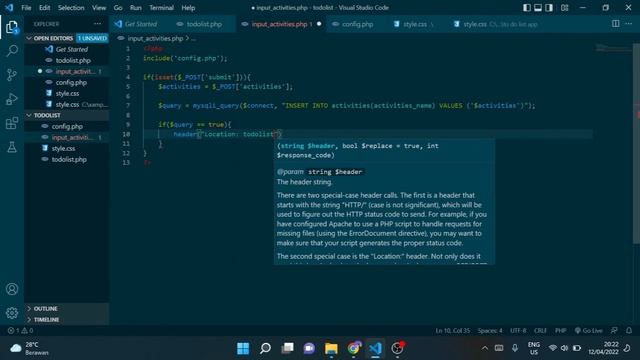Click the Explorer more actions ellipsis
This screenshot has height=360, width=640.
click(x=98, y=24)
